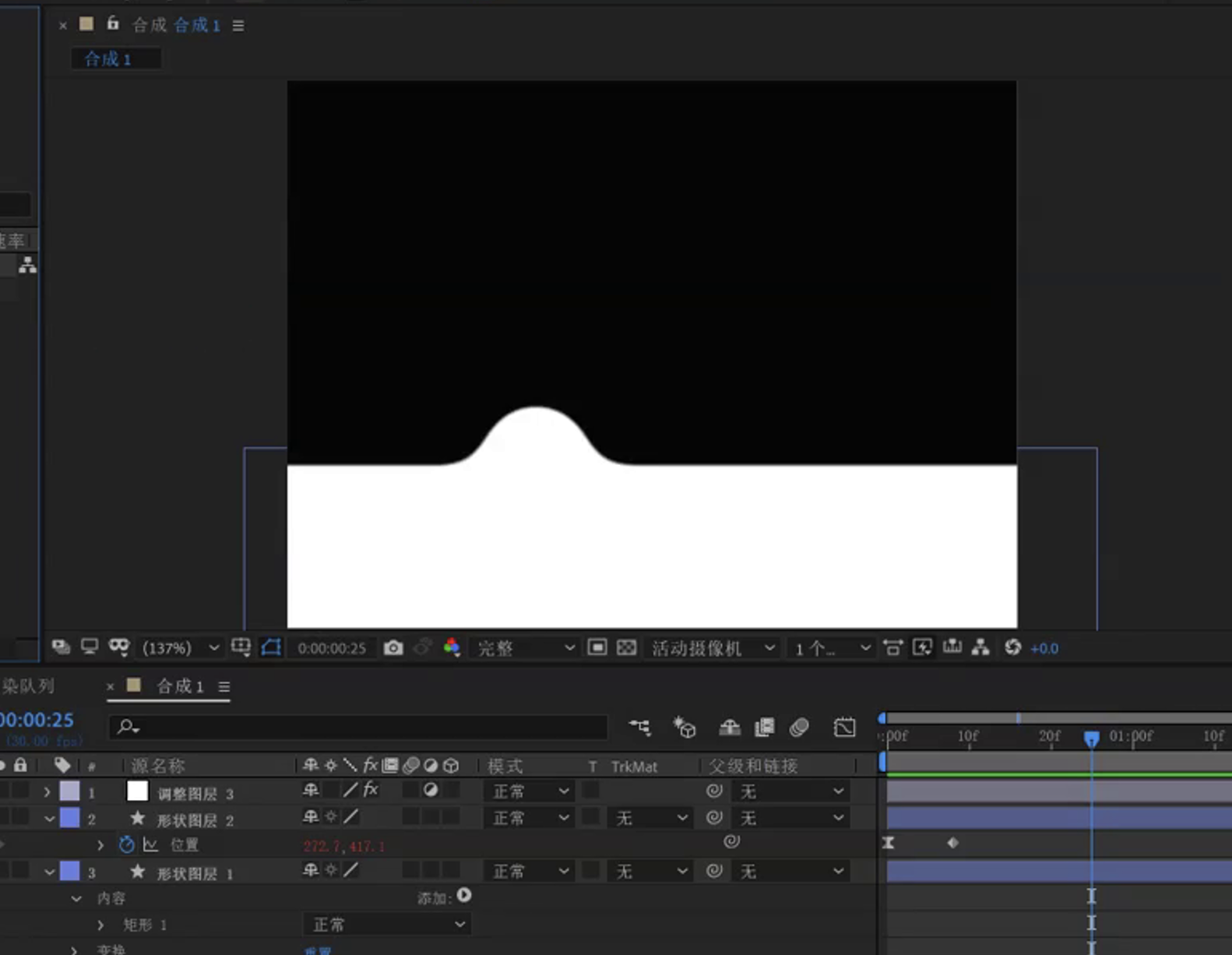Toggle shy switch on 形状图层 2
This screenshot has height=955, width=1232.
(x=310, y=816)
